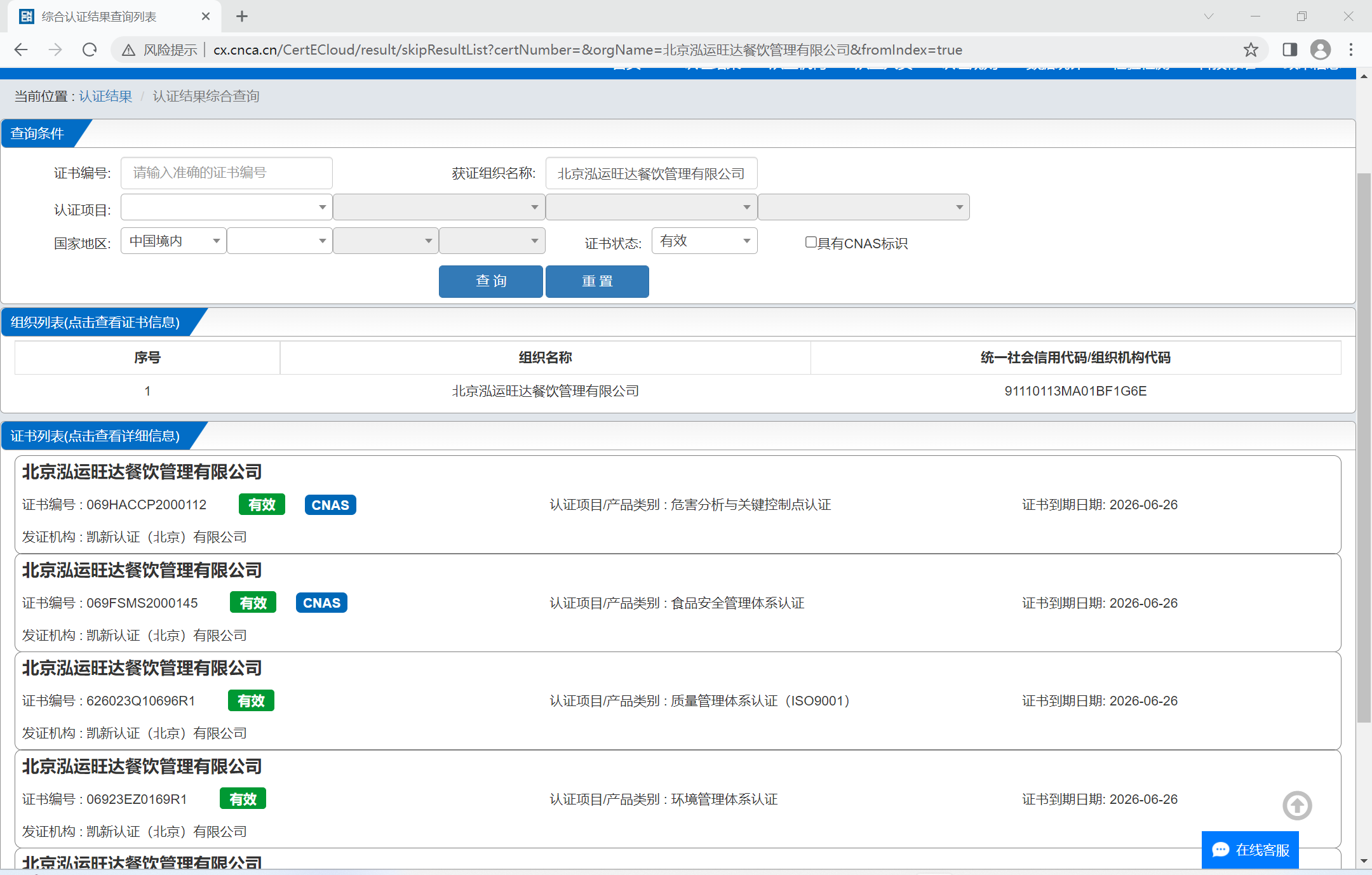The image size is (1372, 875).
Task: Click the 质量管理体系认证（ISO9001）item text
Action: point(760,701)
